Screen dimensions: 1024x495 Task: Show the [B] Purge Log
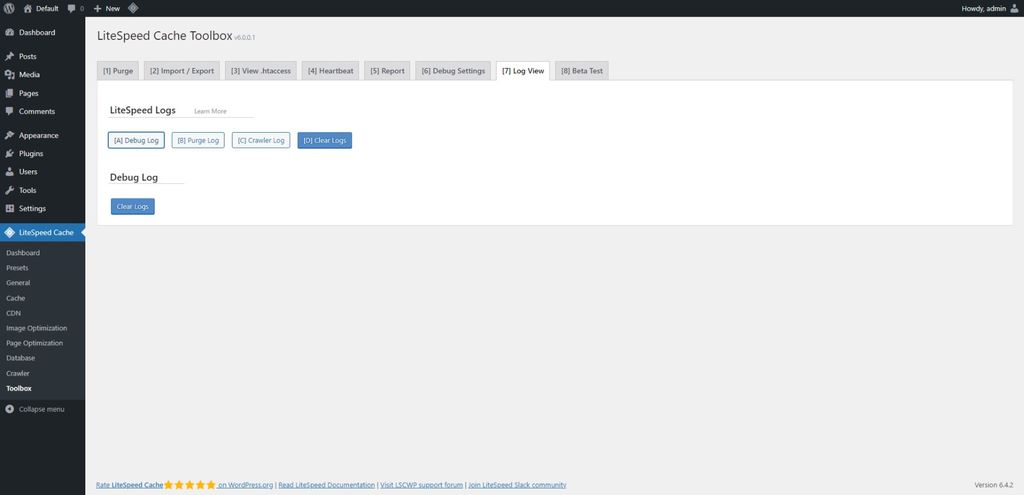[x=198, y=140]
